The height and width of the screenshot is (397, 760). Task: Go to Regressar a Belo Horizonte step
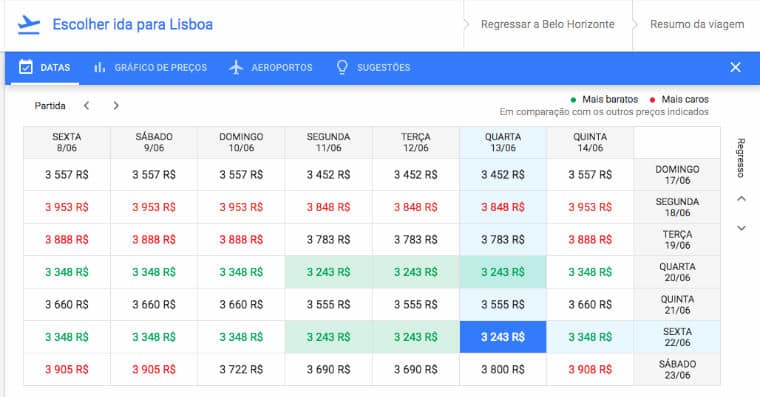point(548,24)
